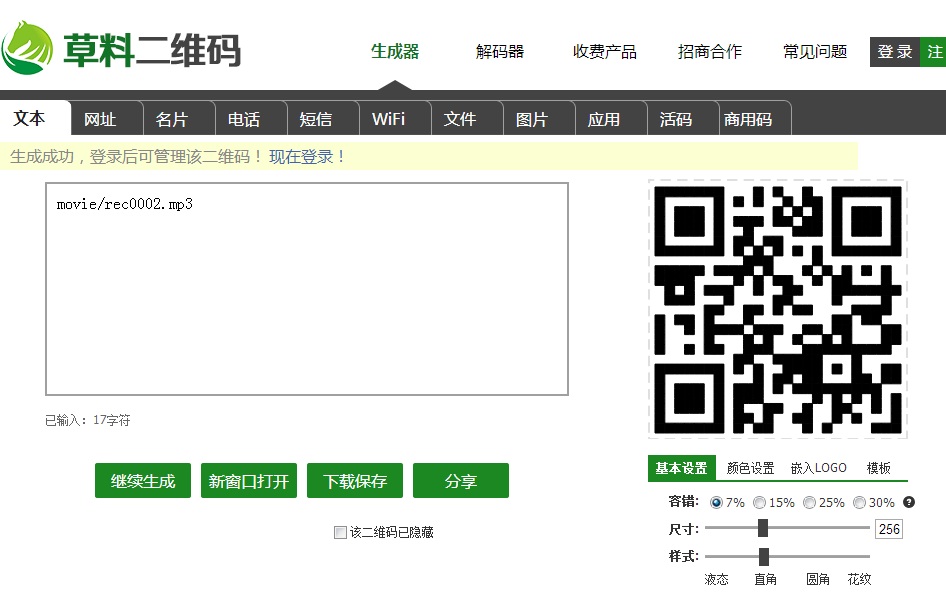Click the error correction help question mark icon
Screen dimensions: 946x600
pos(909,502)
